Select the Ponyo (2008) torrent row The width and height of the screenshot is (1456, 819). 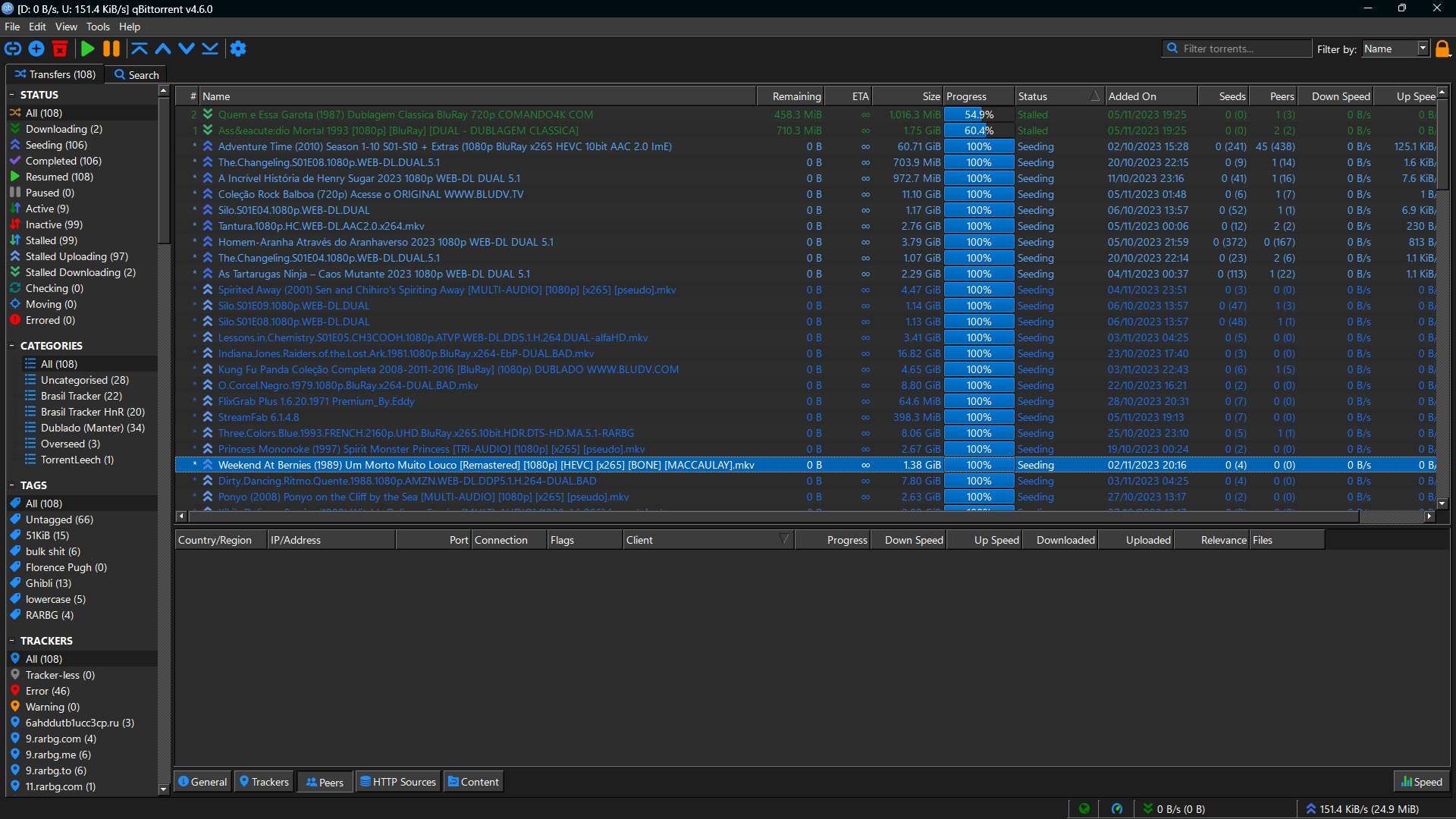pyautogui.click(x=807, y=497)
